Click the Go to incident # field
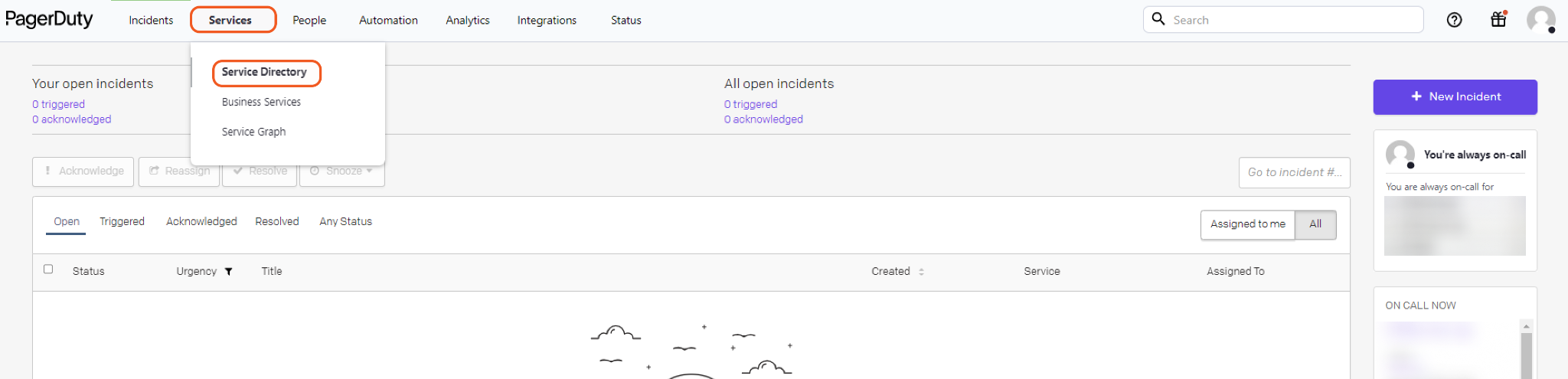The width and height of the screenshot is (1568, 379). (1294, 172)
